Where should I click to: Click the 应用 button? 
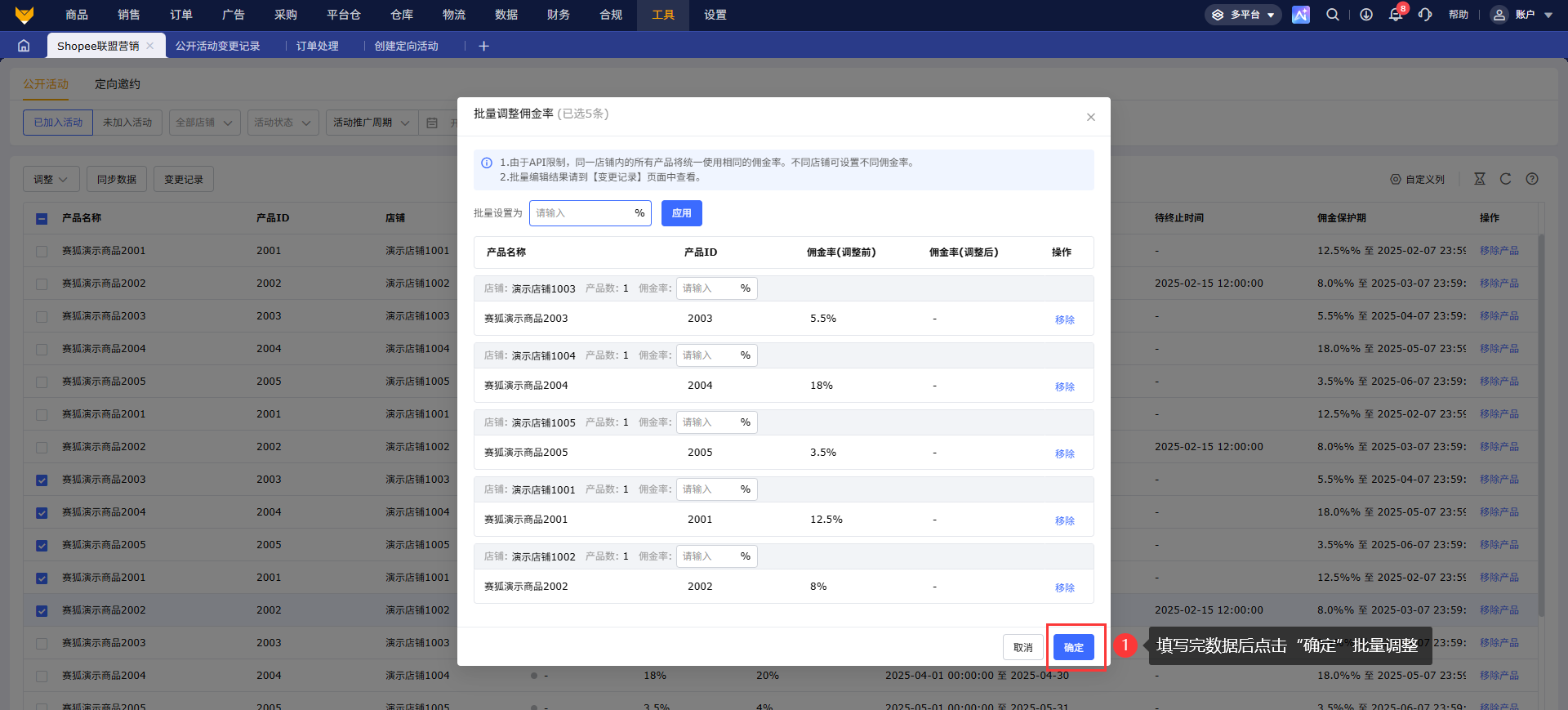point(682,213)
